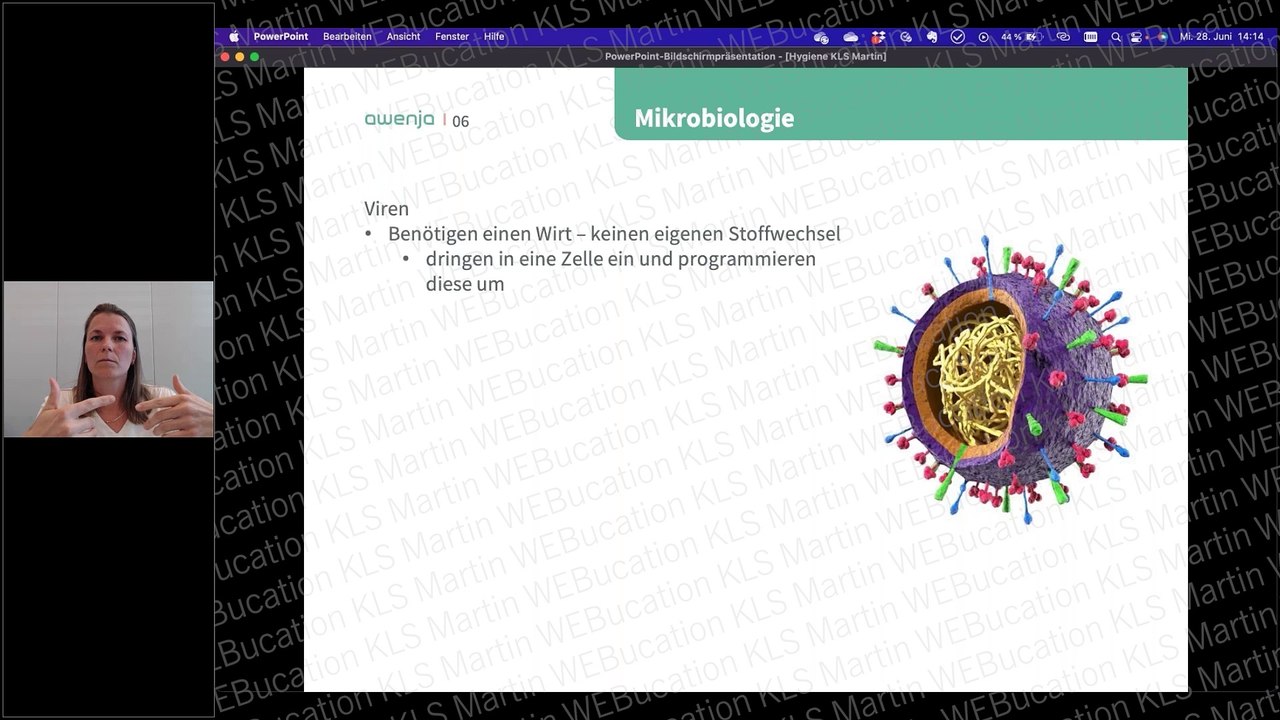Click bullet 'Benötigen einen Wirt' line

pos(614,234)
